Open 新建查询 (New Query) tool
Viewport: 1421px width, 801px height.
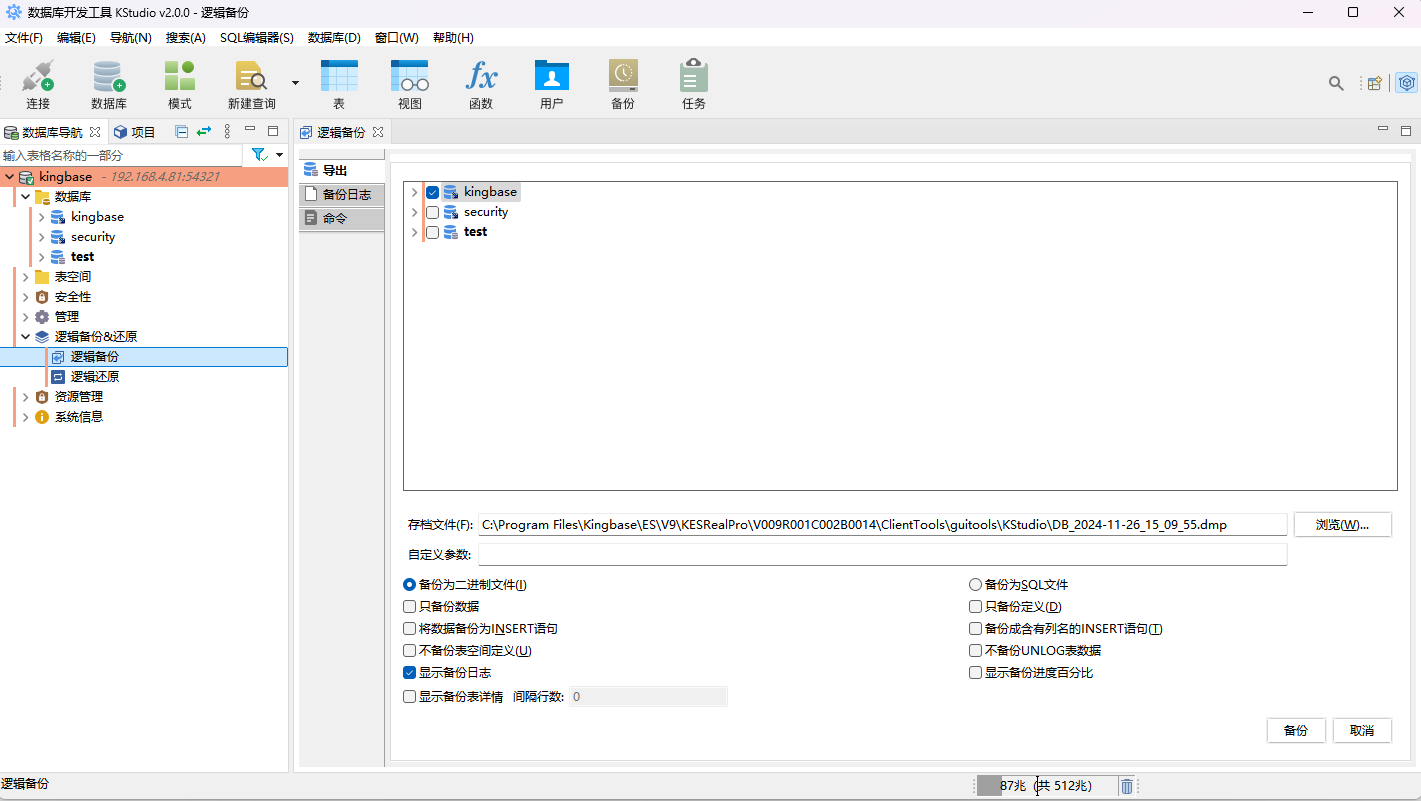click(x=251, y=78)
